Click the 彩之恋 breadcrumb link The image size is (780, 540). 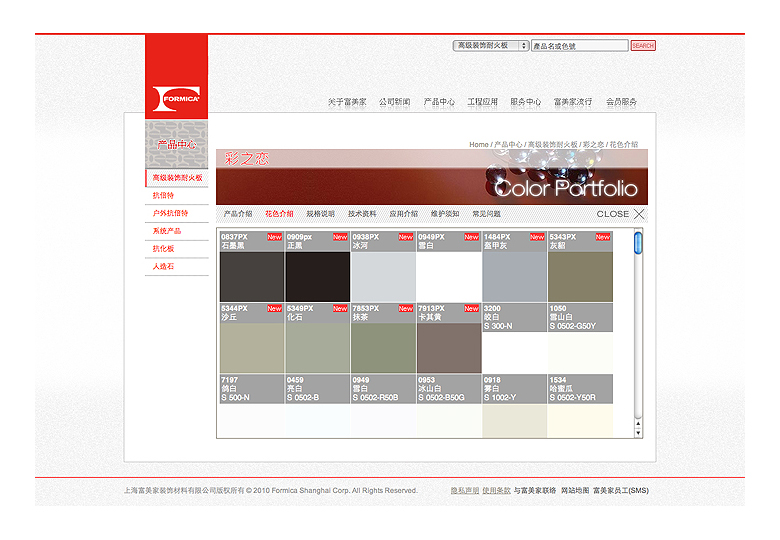pyautogui.click(x=593, y=145)
